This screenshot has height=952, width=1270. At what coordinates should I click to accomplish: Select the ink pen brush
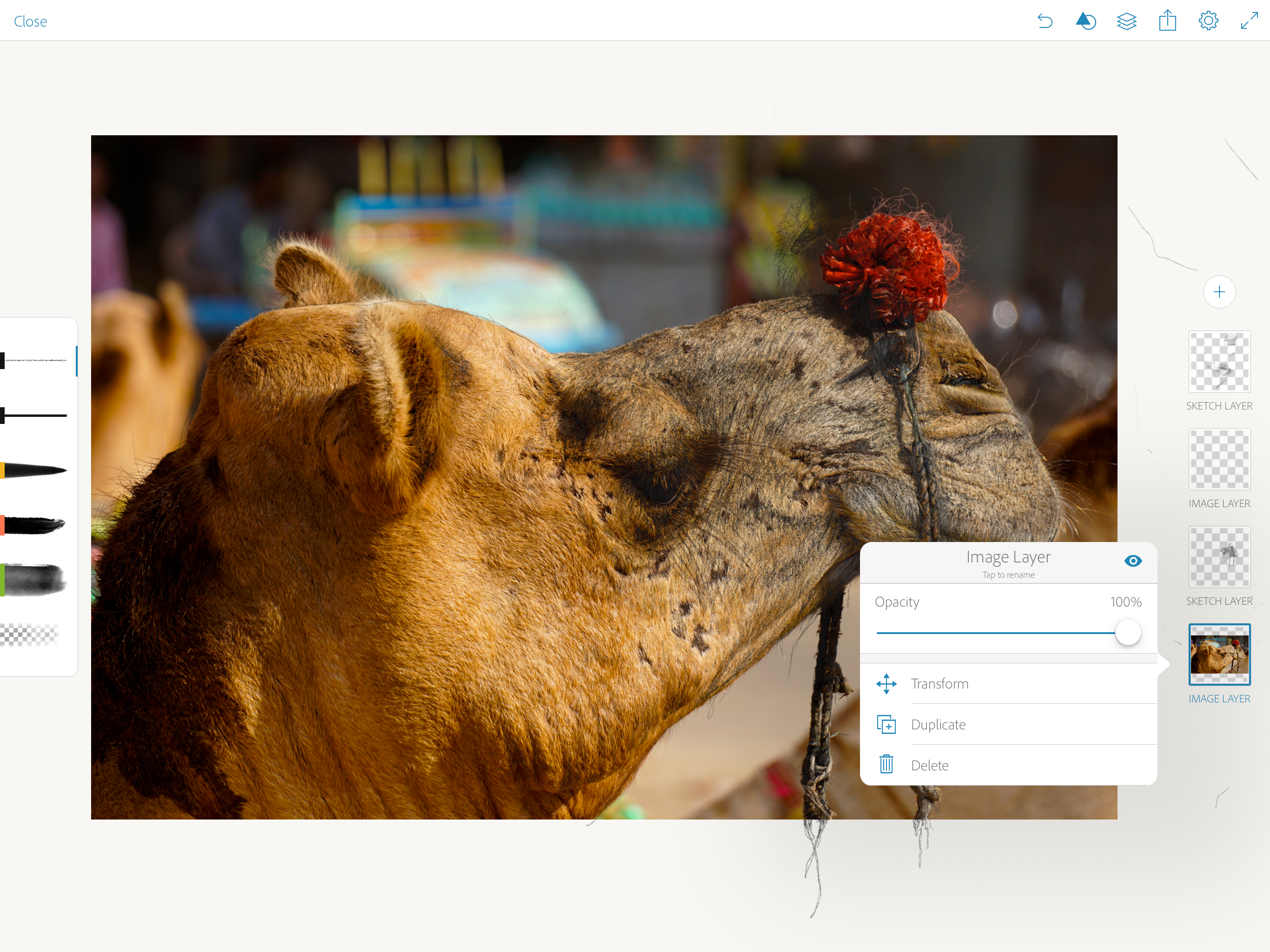(x=34, y=415)
